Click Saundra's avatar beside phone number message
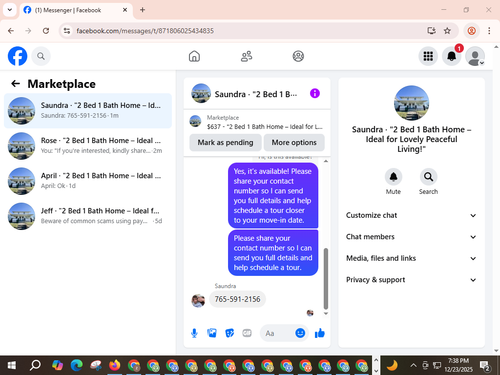 [x=198, y=301]
